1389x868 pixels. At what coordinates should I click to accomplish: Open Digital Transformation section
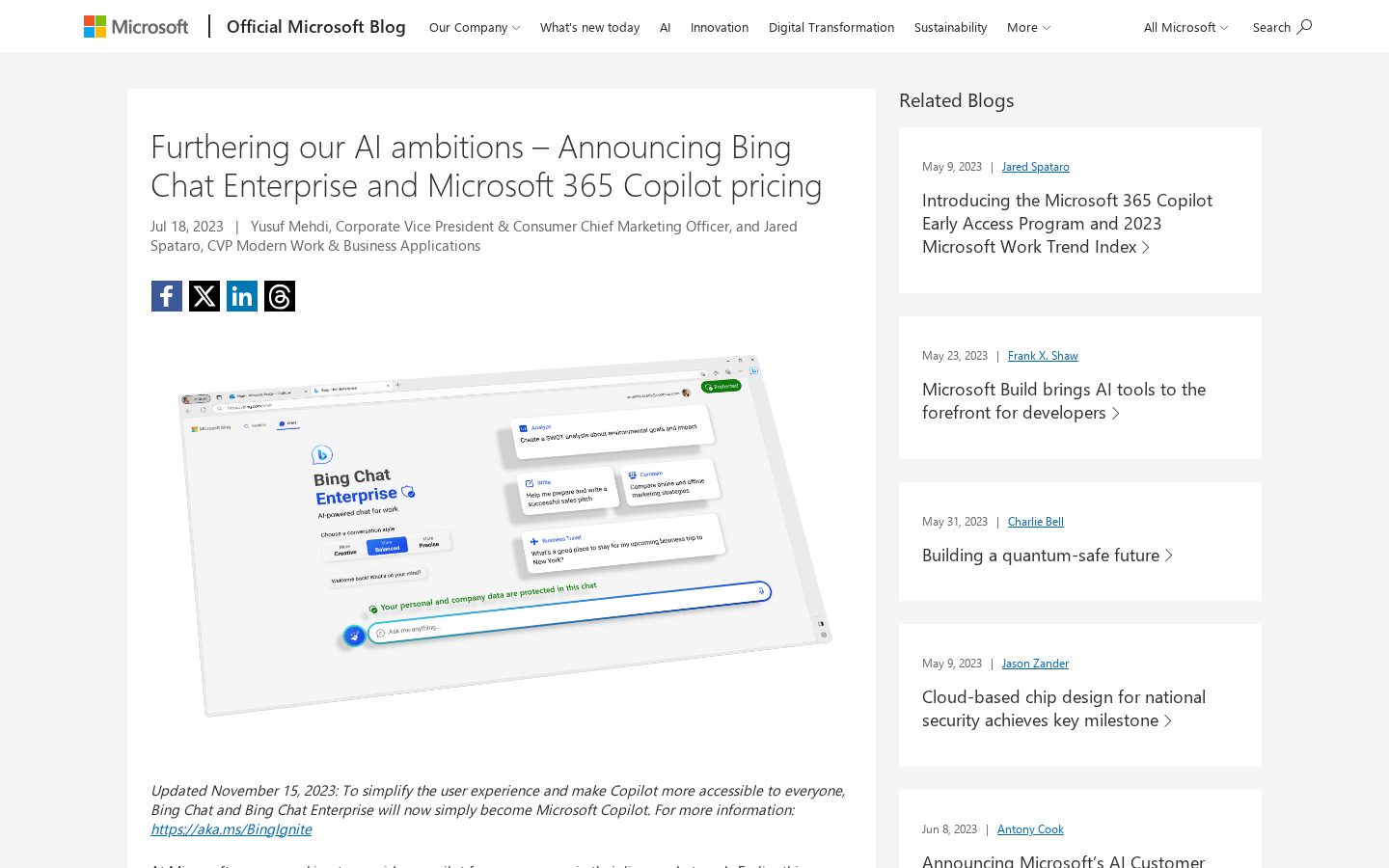click(831, 27)
